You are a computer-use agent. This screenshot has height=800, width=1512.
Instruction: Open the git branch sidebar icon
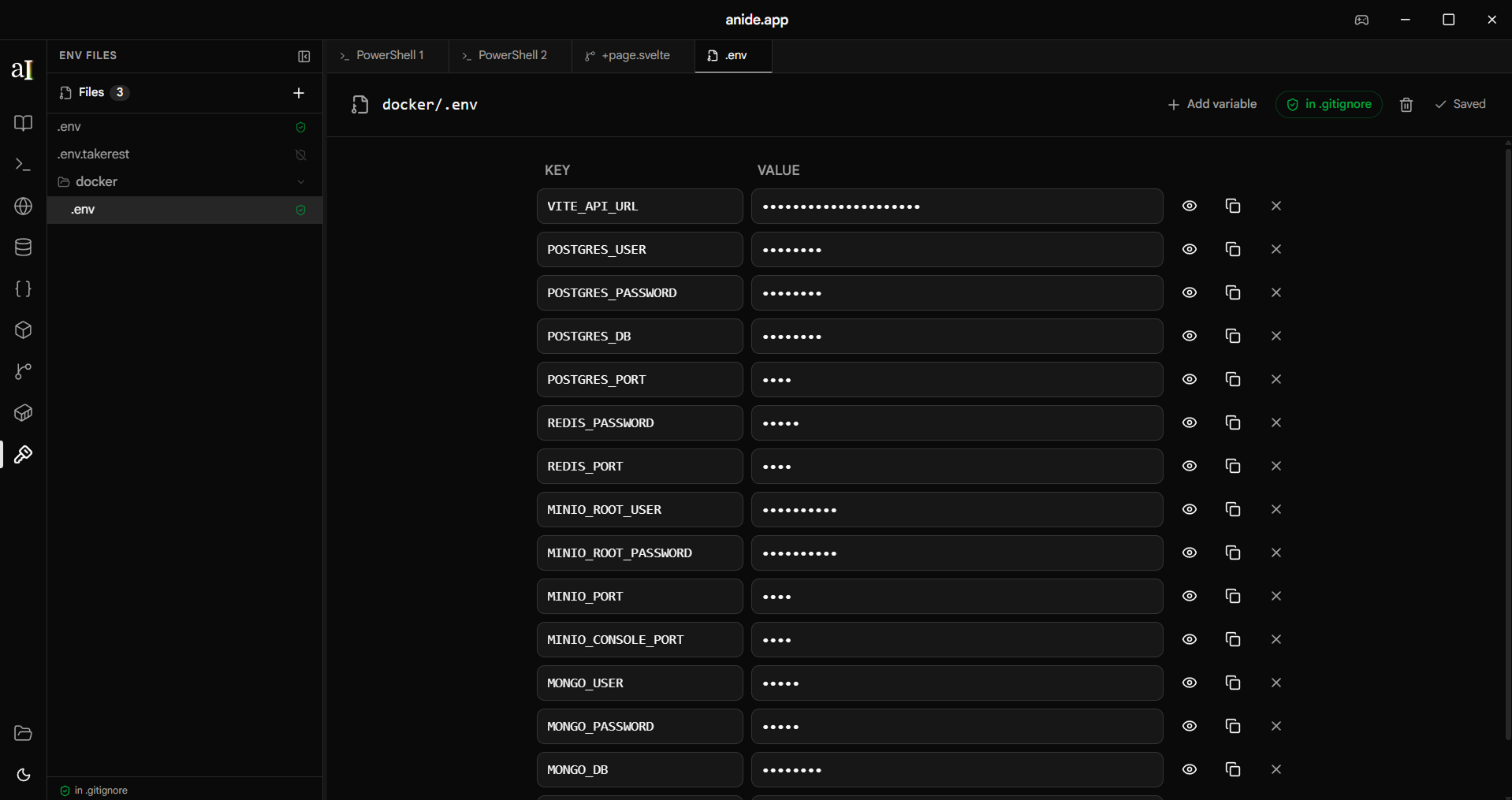(23, 371)
